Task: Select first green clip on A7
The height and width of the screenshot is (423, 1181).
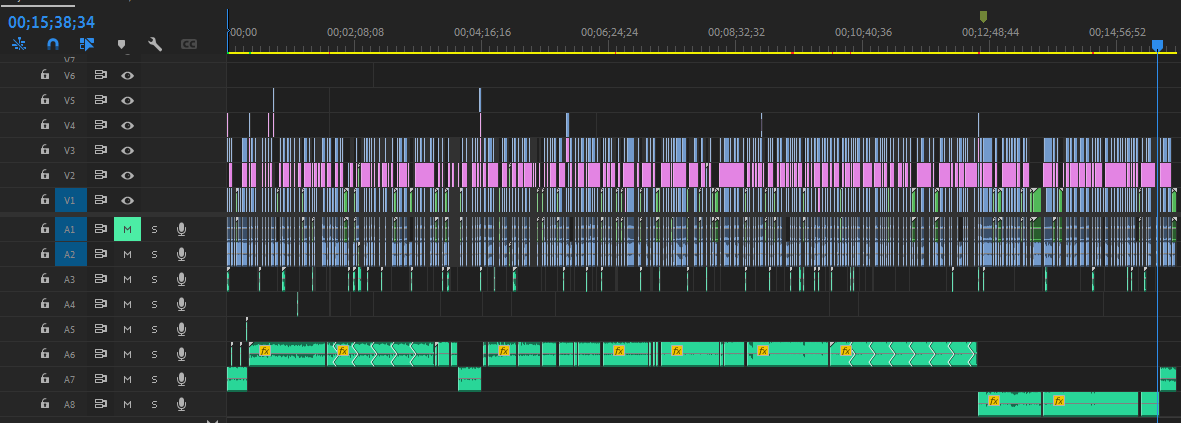Action: tap(237, 379)
